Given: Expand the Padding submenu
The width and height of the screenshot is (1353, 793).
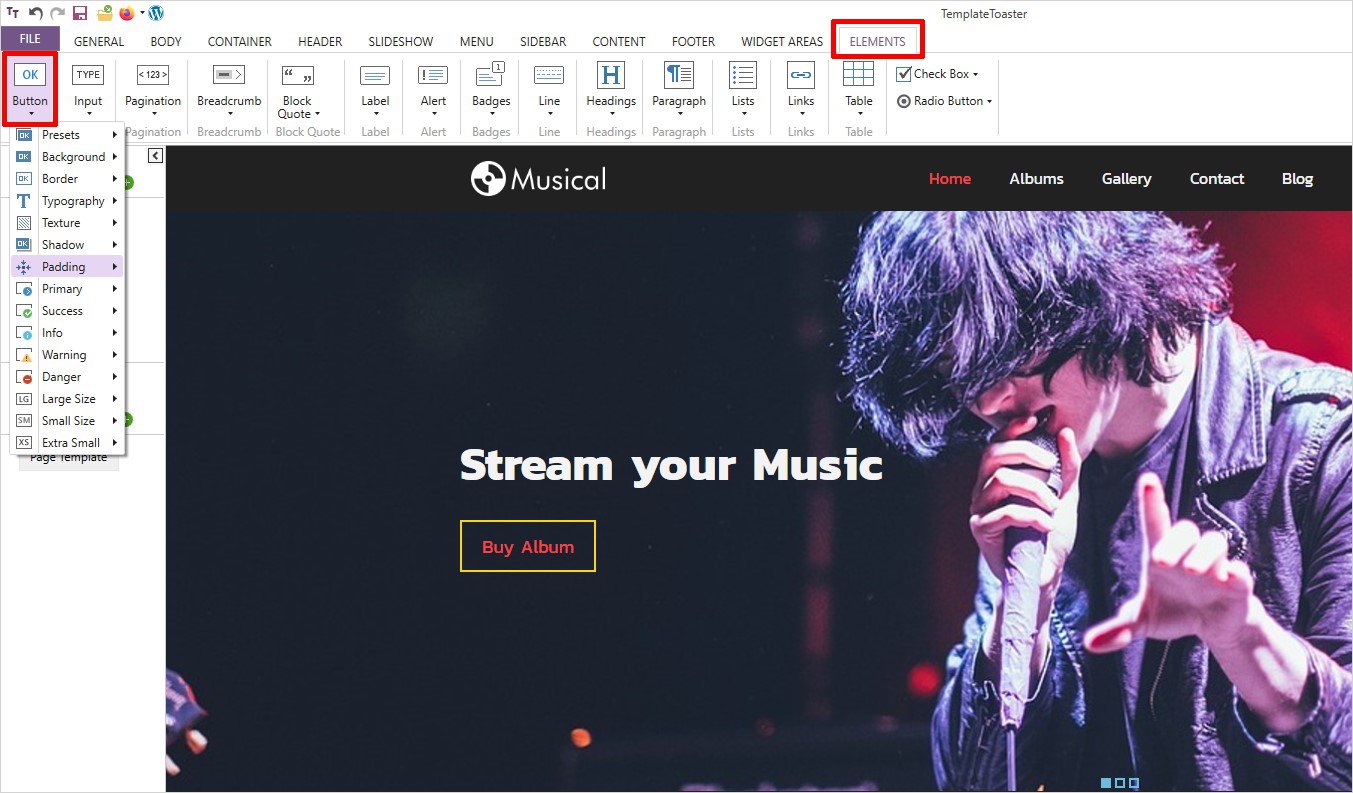Looking at the screenshot, I should coord(67,267).
